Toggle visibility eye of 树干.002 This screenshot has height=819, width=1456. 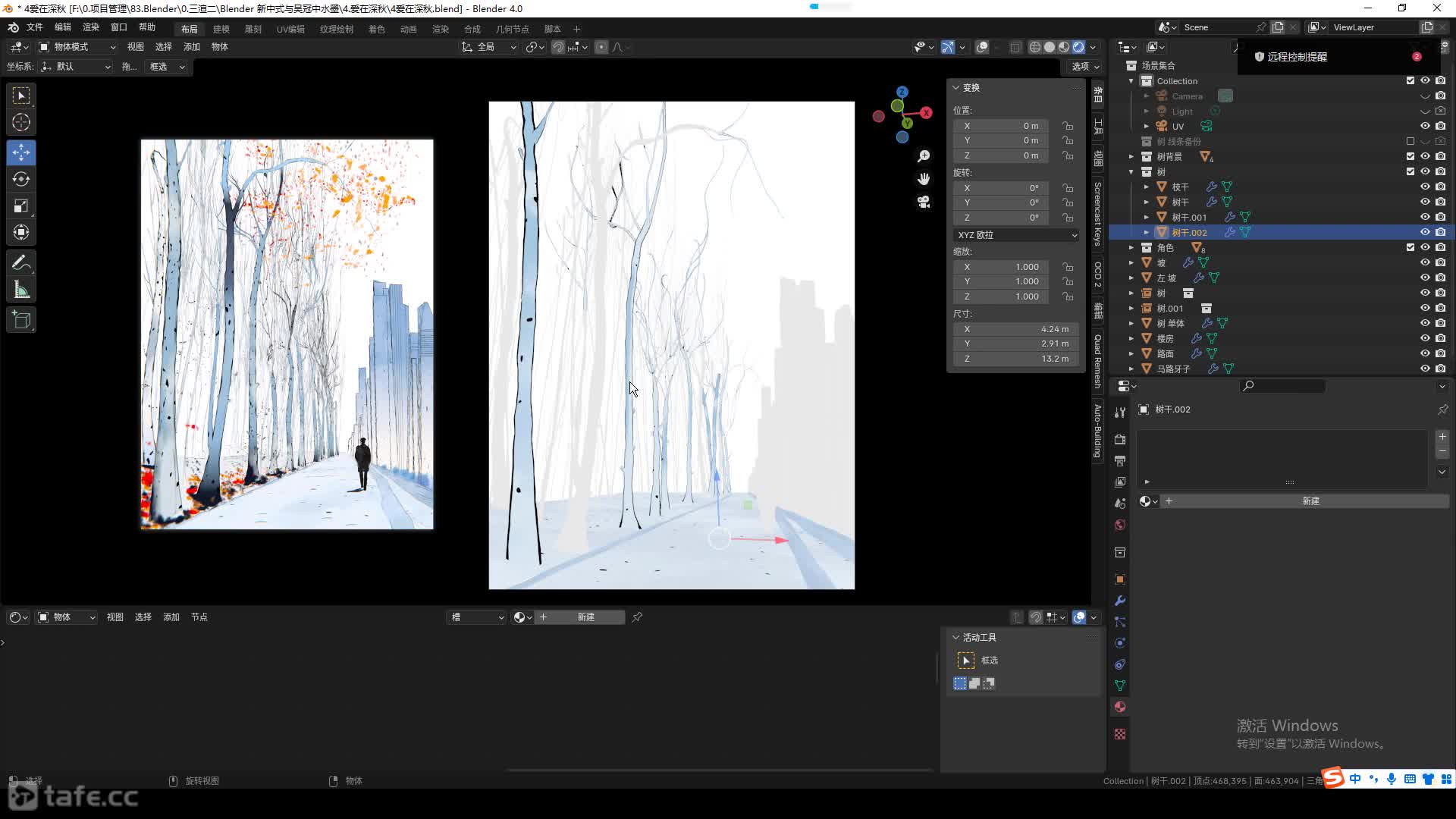click(x=1425, y=232)
